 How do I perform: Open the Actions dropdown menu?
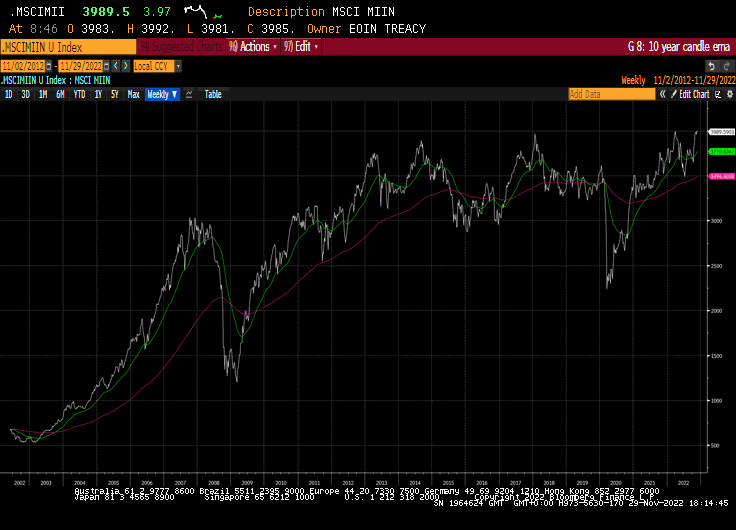coord(253,46)
